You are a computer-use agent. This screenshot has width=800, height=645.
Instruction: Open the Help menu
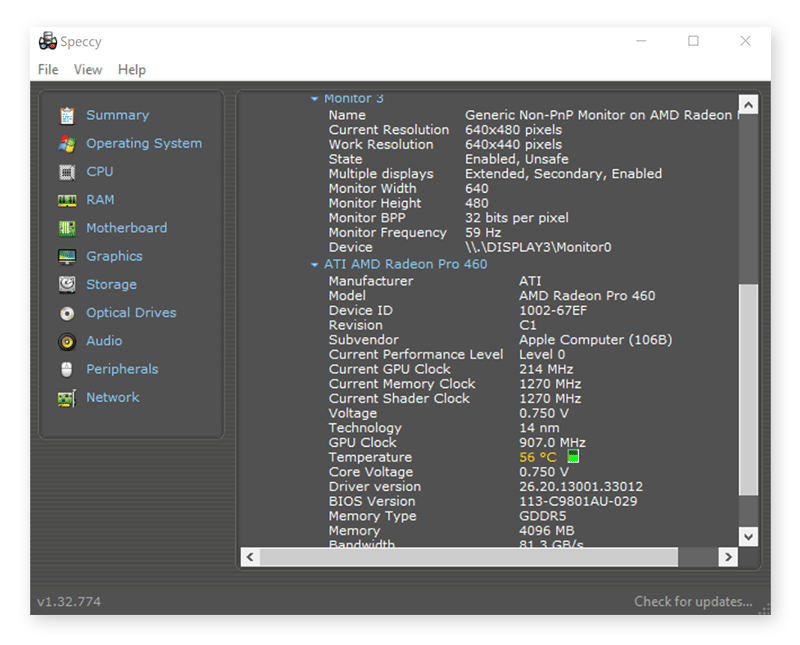click(x=132, y=69)
